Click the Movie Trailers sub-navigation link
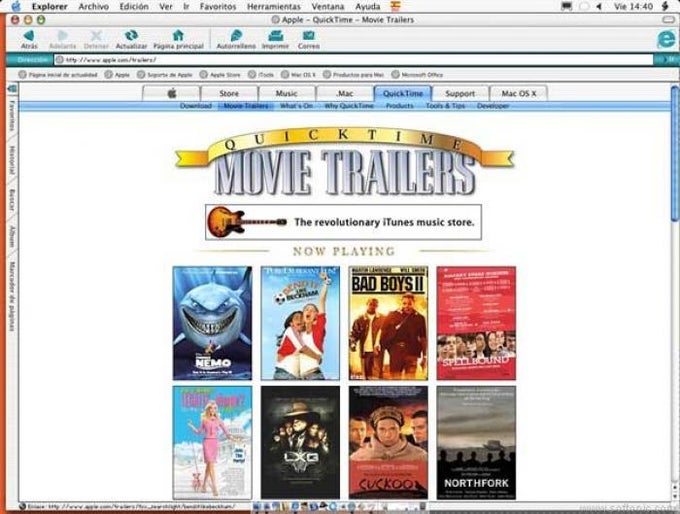 point(246,106)
